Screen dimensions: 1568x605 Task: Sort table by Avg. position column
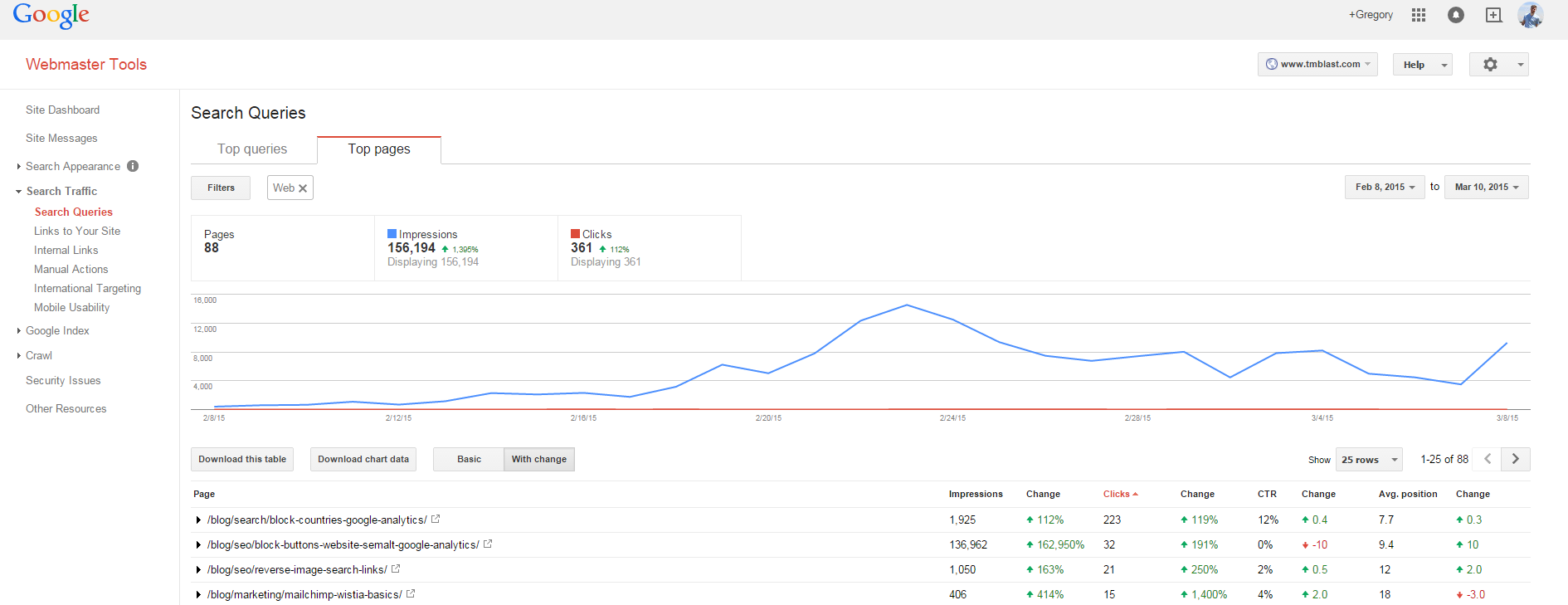tap(1408, 494)
